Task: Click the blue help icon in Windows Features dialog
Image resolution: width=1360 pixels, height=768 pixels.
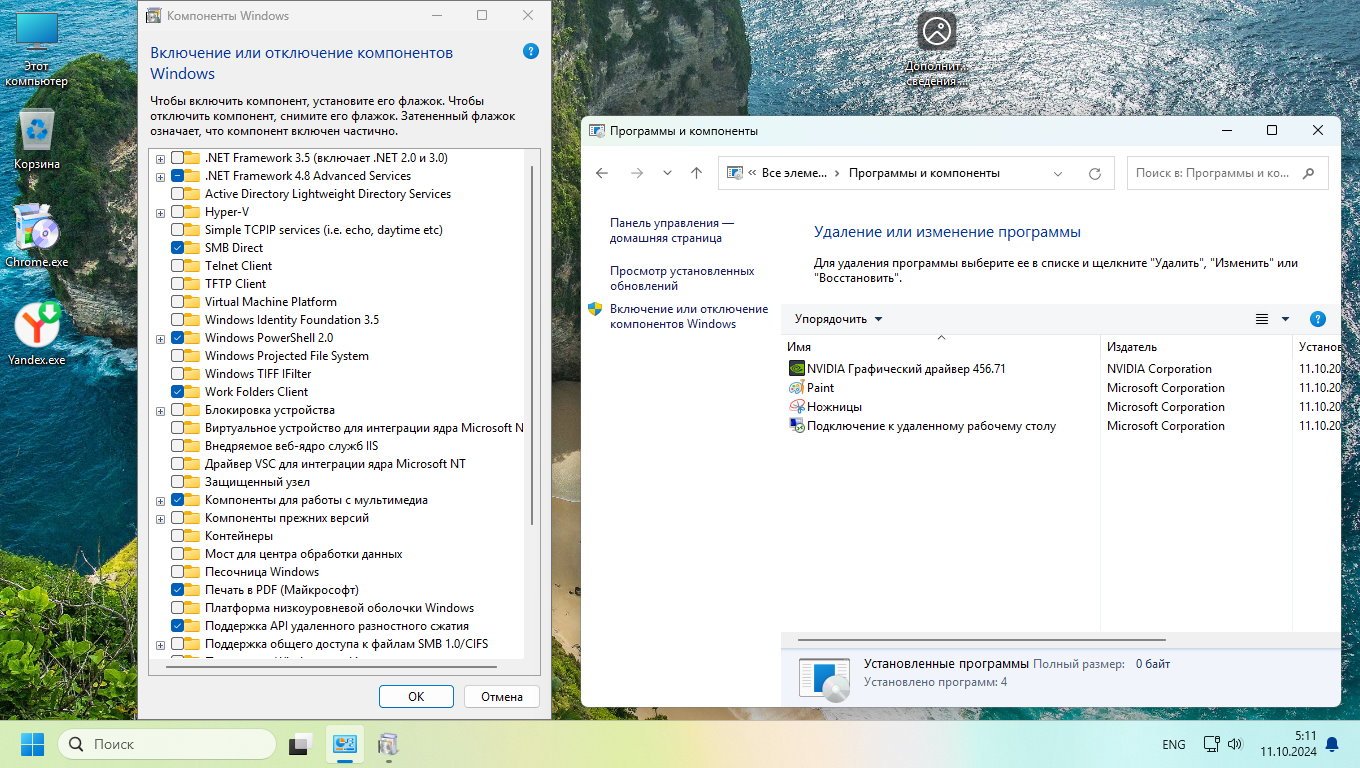Action: coord(531,52)
